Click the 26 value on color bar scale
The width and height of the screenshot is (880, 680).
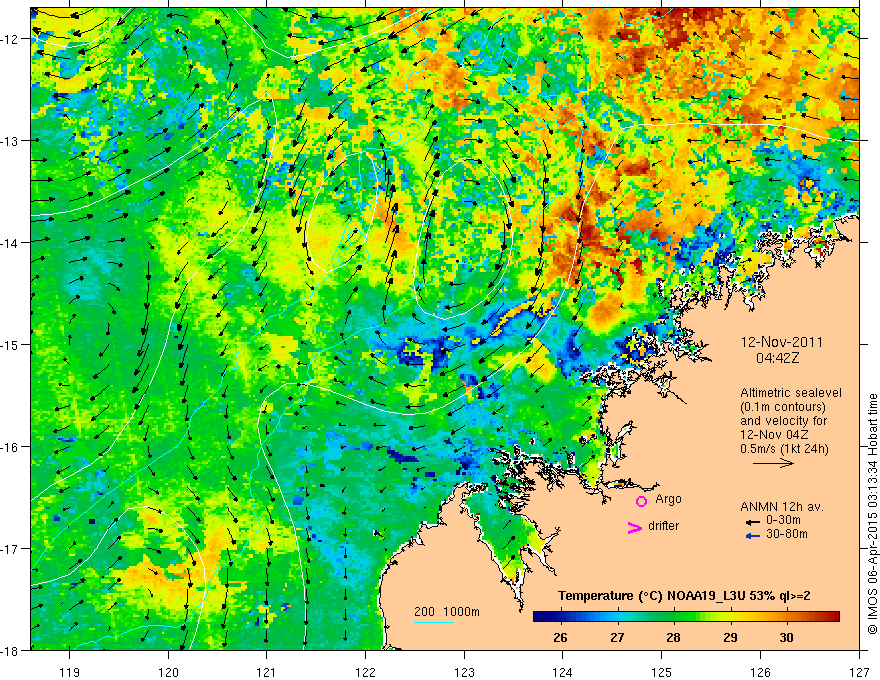(560, 637)
